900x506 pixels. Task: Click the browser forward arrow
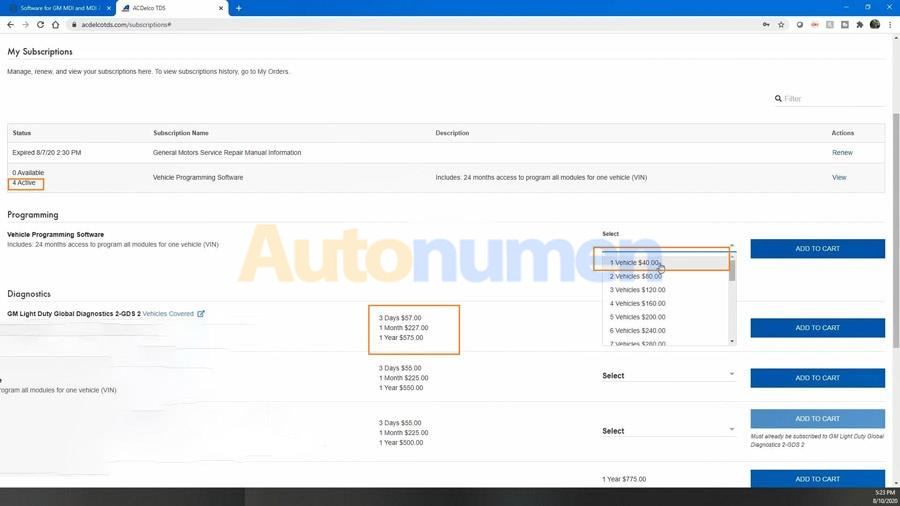25,25
